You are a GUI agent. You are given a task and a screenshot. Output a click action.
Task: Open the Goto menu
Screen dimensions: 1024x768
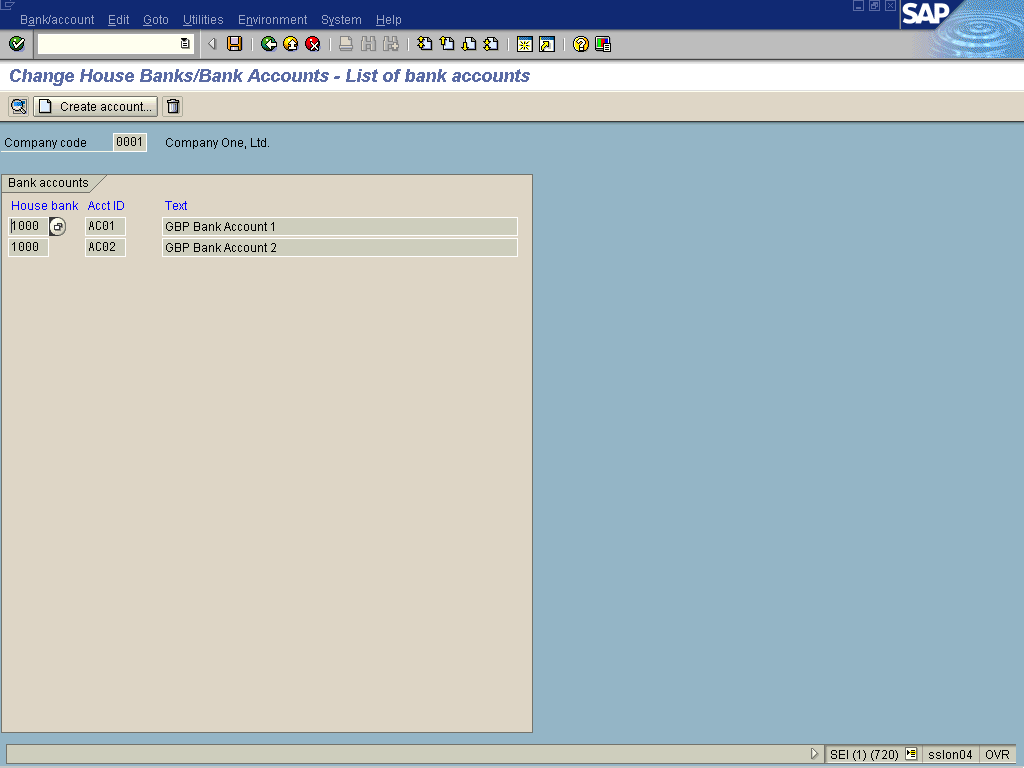[155, 20]
